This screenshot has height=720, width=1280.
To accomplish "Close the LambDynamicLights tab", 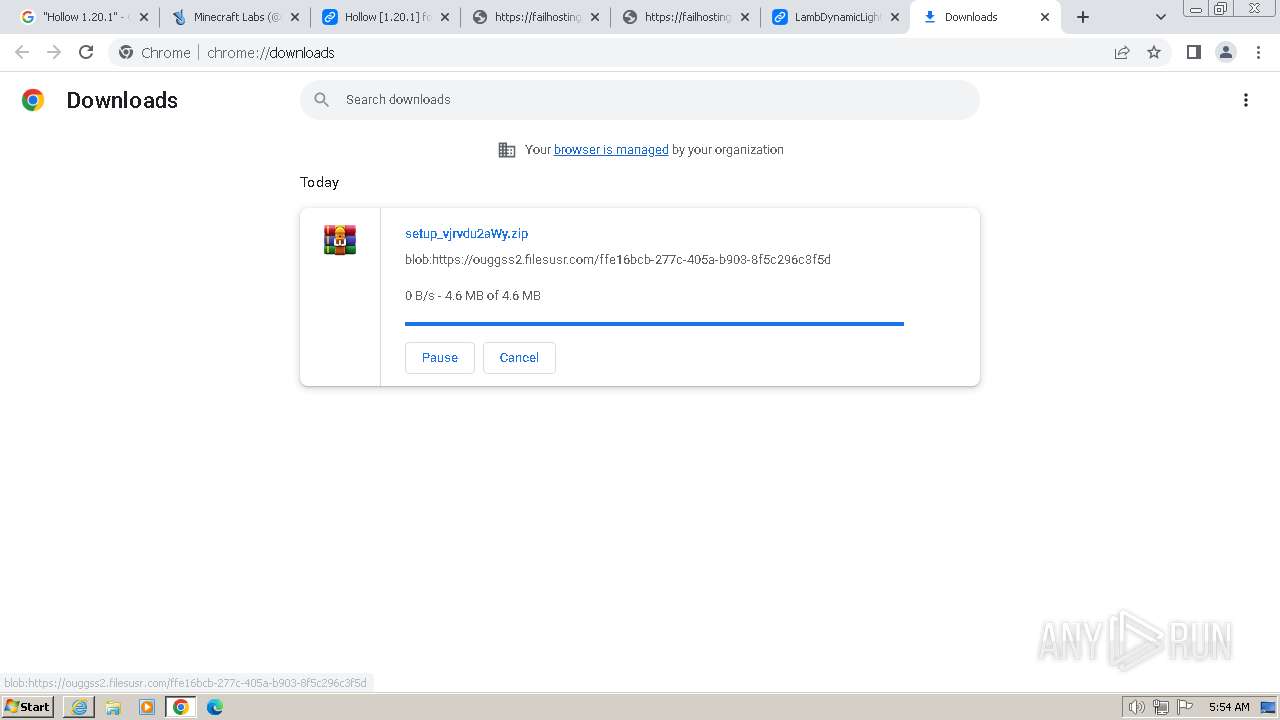I will tap(895, 17).
